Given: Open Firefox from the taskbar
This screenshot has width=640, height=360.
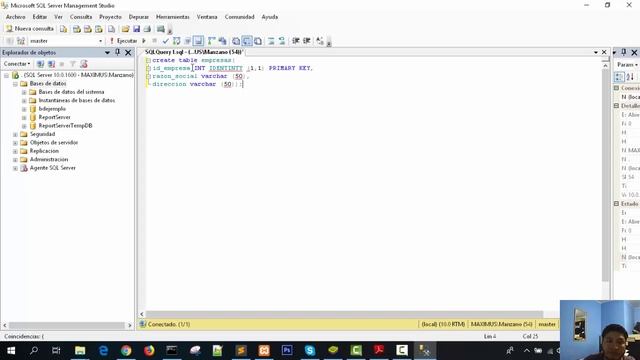Looking at the screenshot, I should click(x=149, y=351).
